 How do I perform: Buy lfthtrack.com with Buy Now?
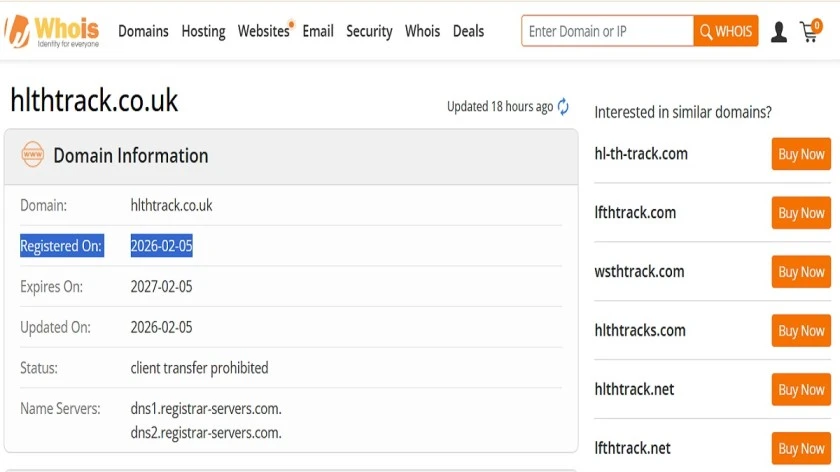[x=801, y=213]
